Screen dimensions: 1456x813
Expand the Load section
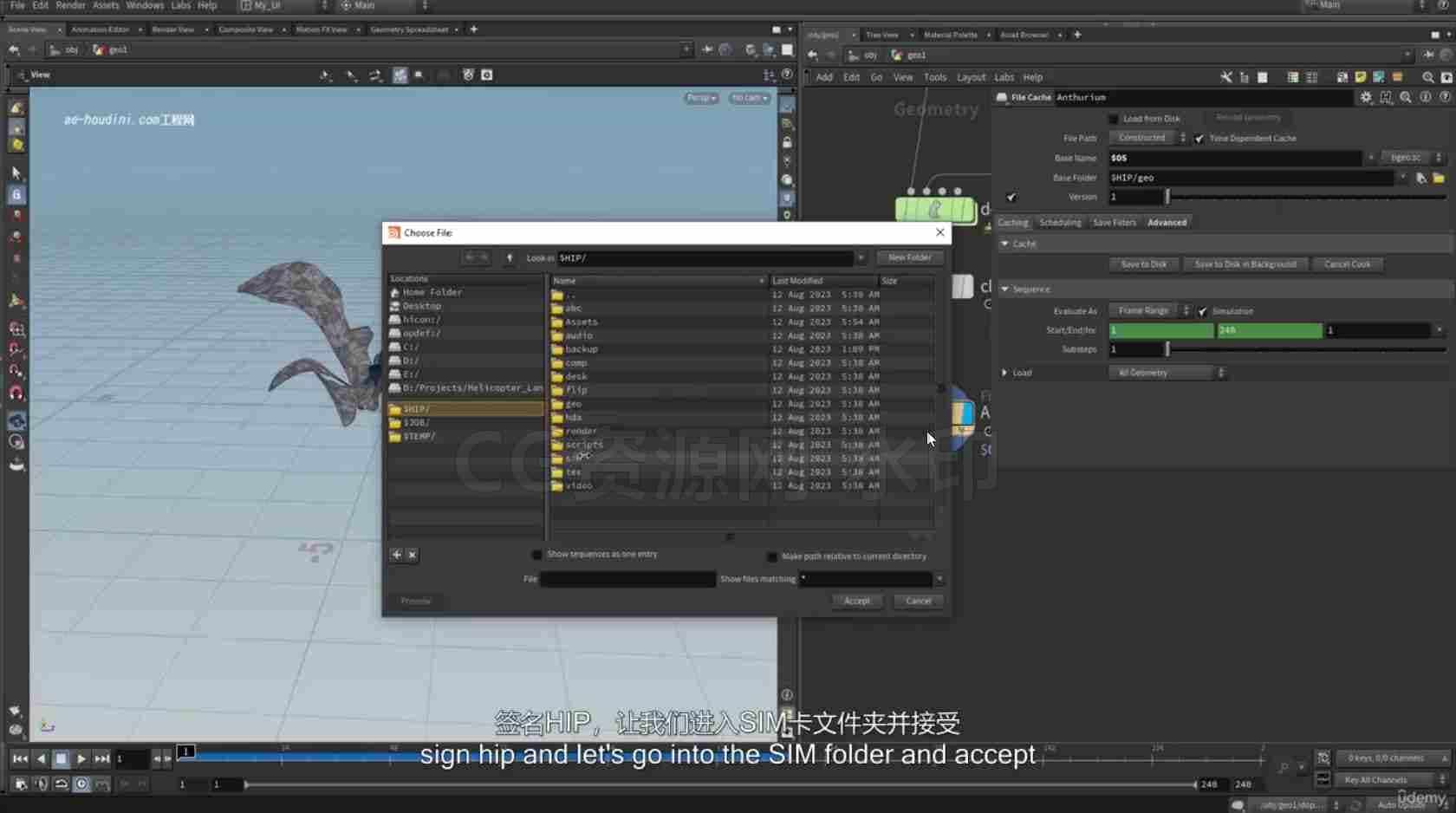click(1005, 373)
